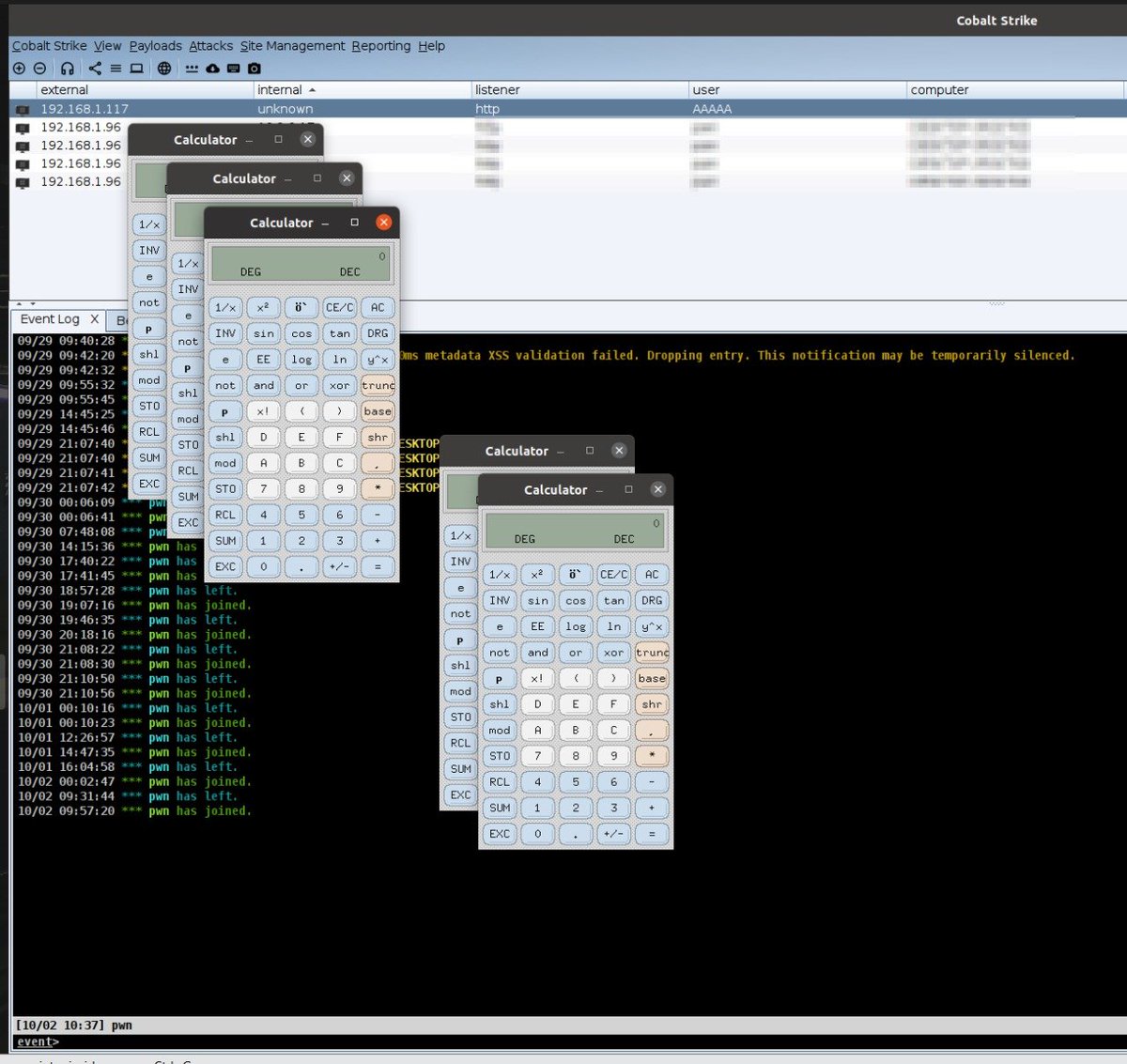Switch to Pivot Graph view icon

point(95,69)
